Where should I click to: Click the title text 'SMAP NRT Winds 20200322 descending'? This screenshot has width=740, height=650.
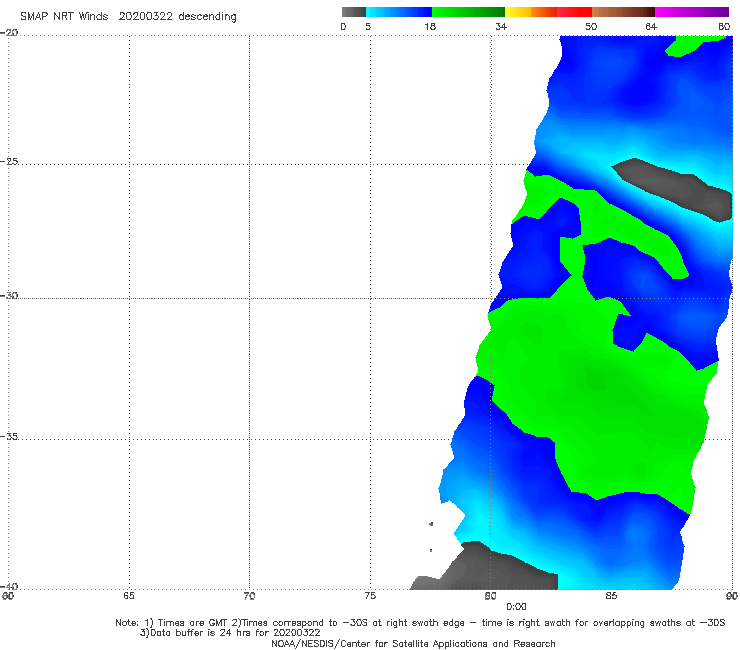128,16
